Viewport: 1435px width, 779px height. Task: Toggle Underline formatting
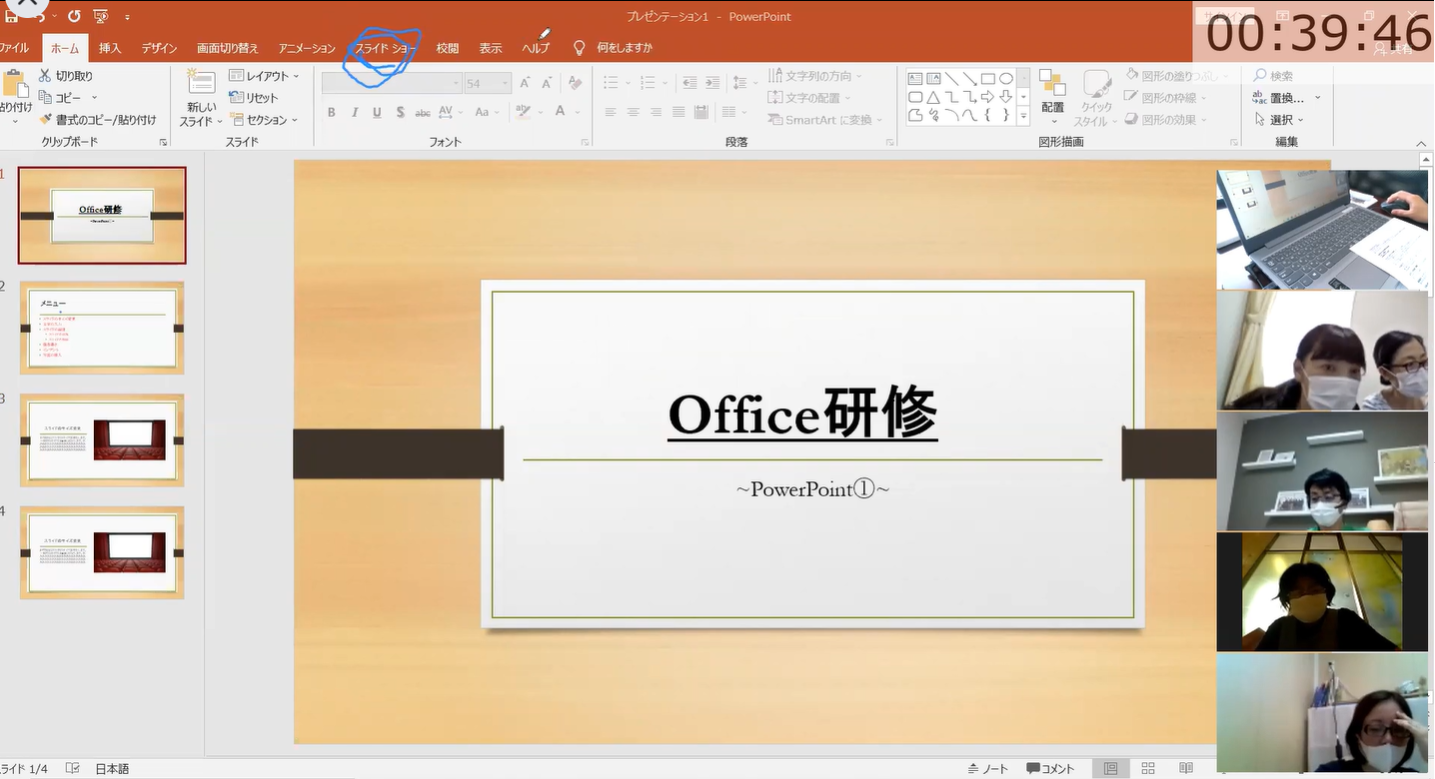click(x=377, y=112)
